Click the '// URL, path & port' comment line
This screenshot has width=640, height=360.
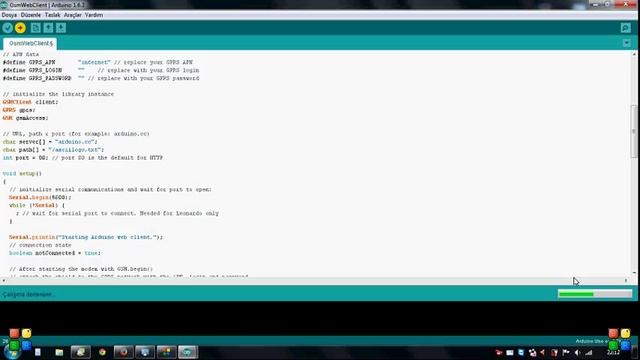point(76,134)
